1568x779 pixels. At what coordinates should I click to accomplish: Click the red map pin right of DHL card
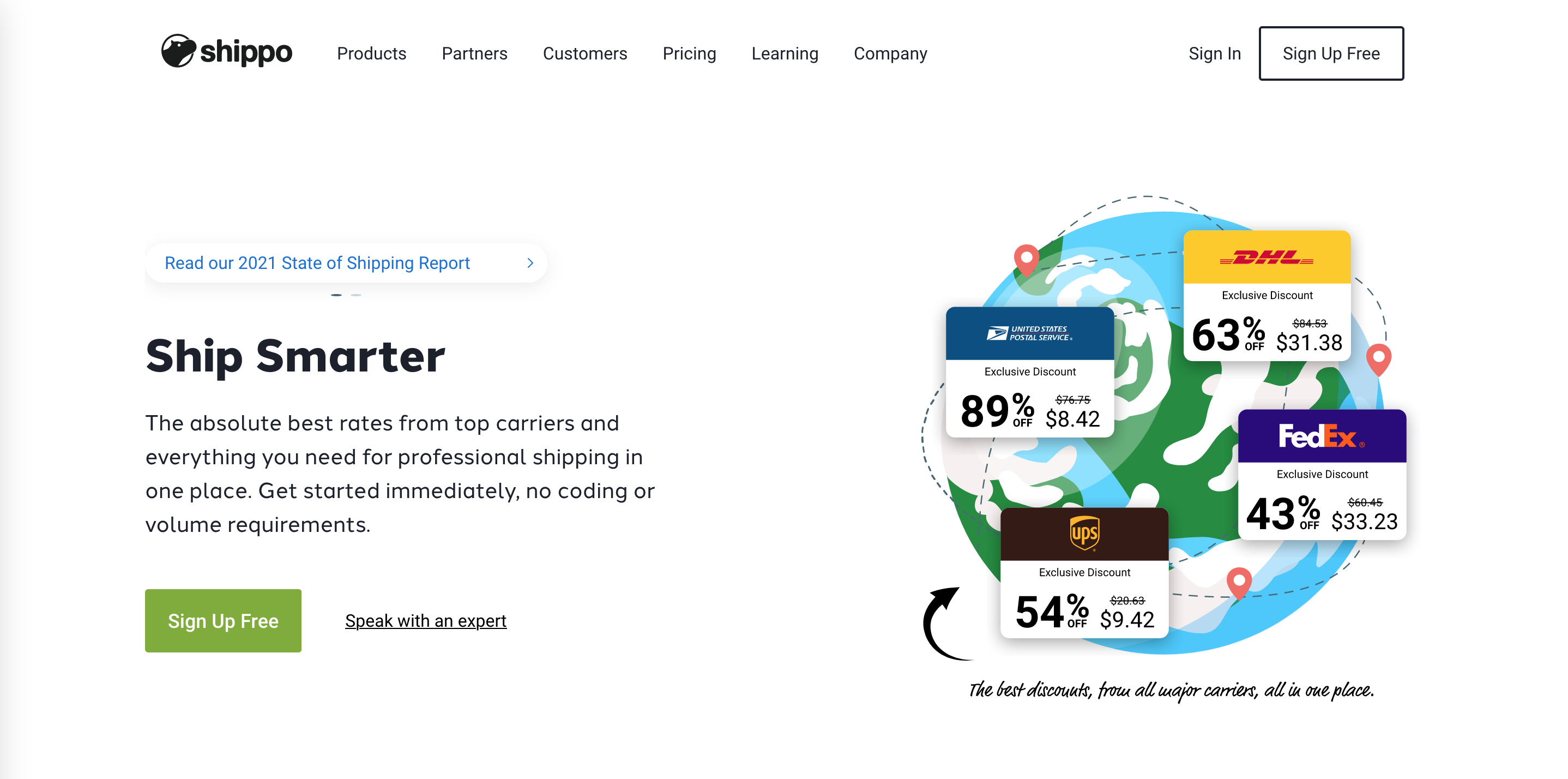(1378, 358)
